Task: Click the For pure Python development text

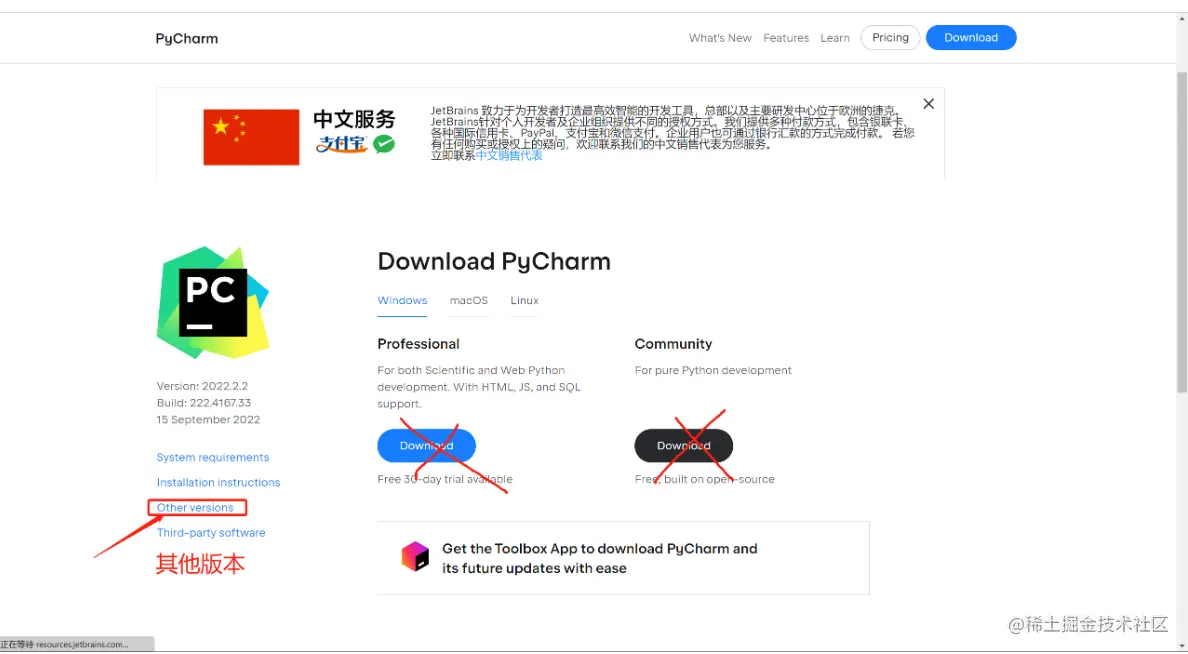Action: click(713, 371)
